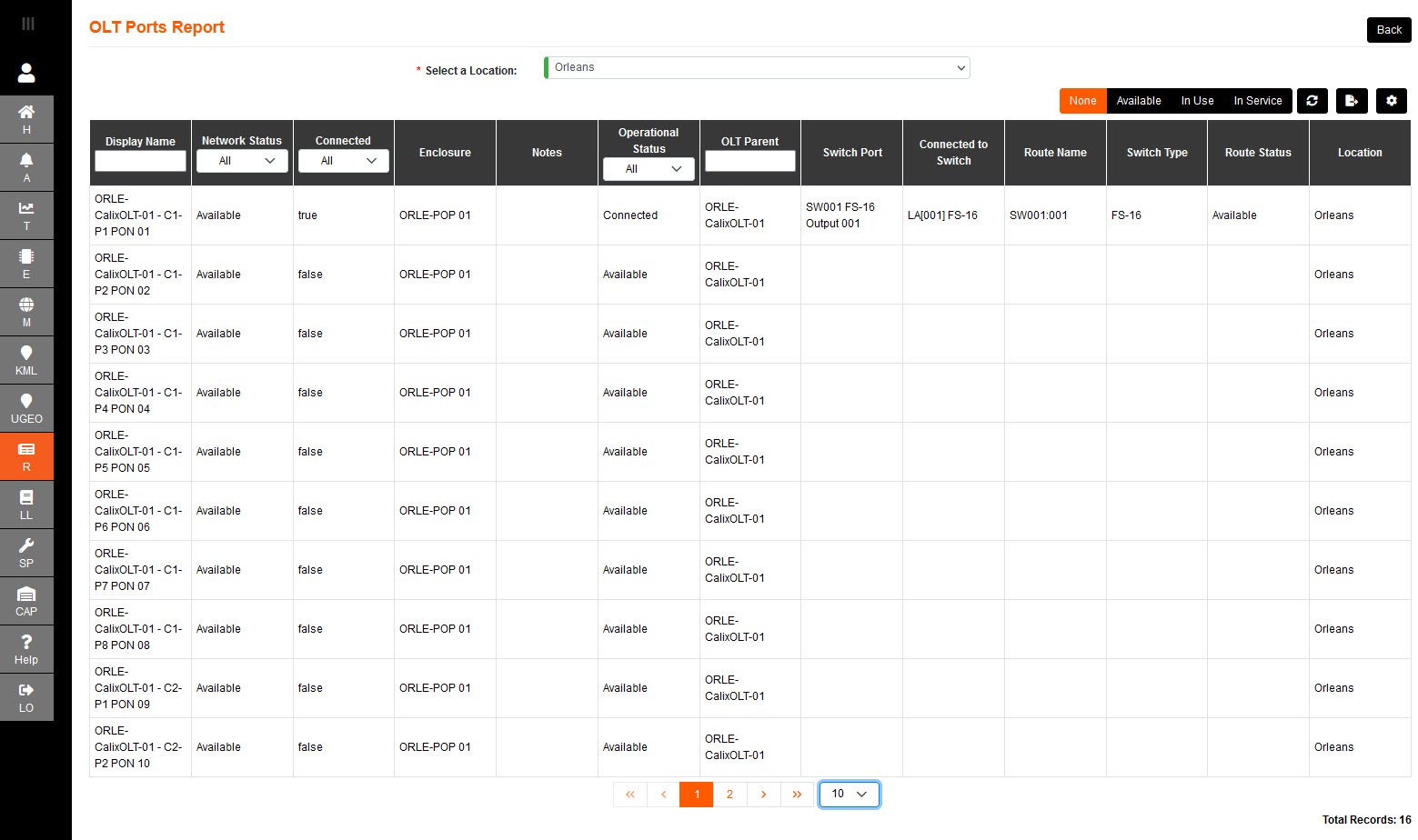Open the settings gear icon

(1391, 101)
